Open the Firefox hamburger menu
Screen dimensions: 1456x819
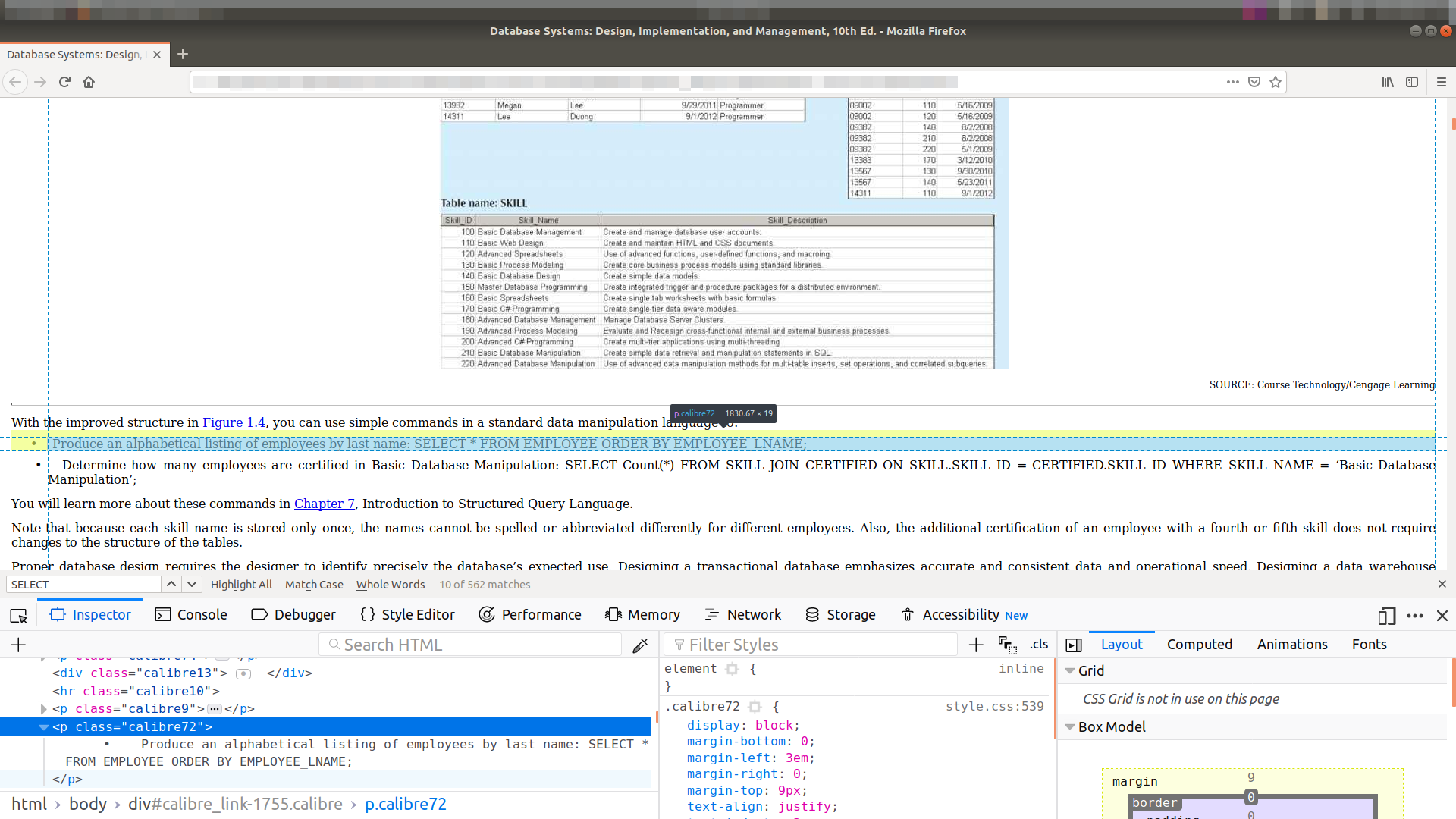pos(1441,82)
